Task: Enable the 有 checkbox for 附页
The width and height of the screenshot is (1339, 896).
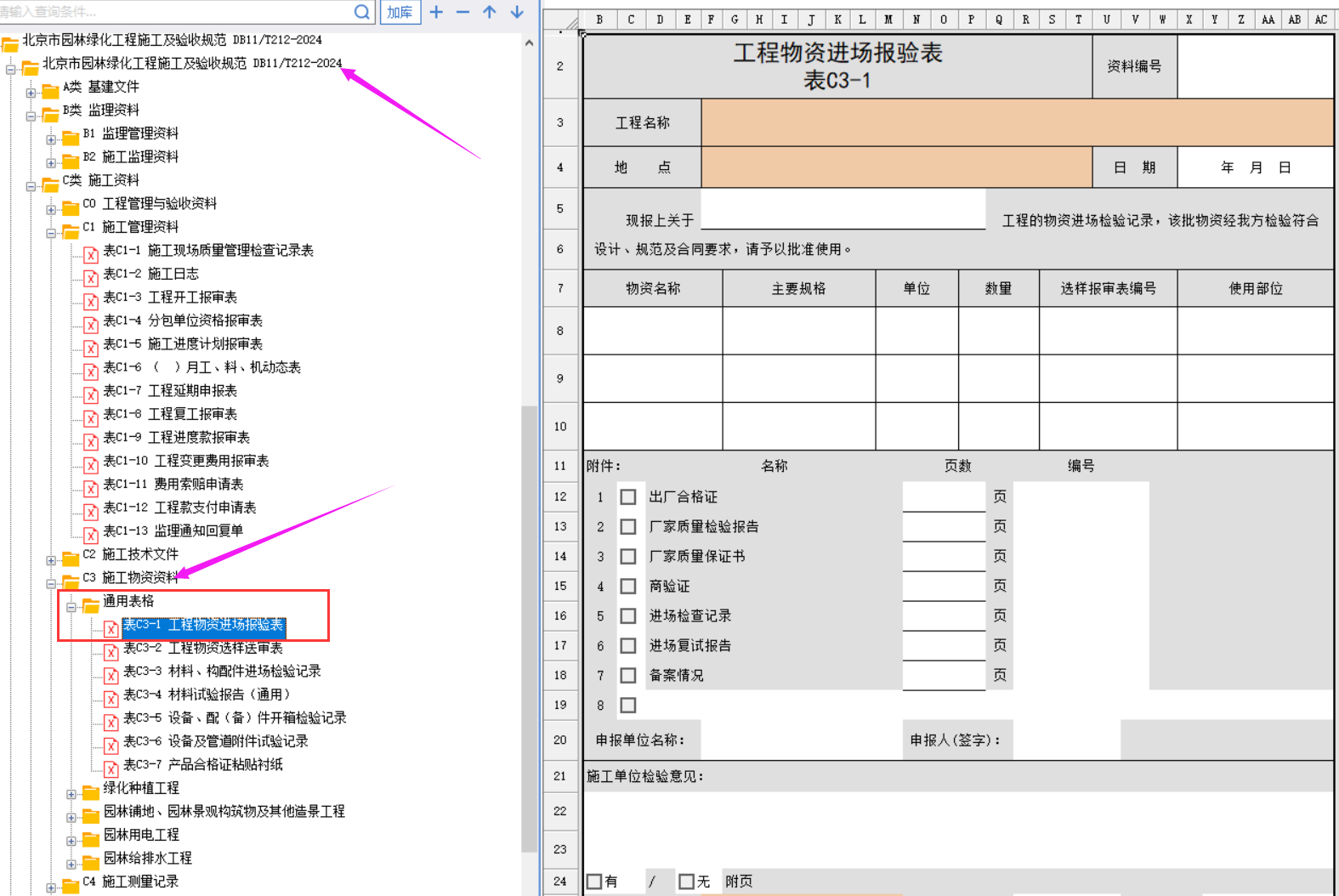Action: click(x=594, y=882)
